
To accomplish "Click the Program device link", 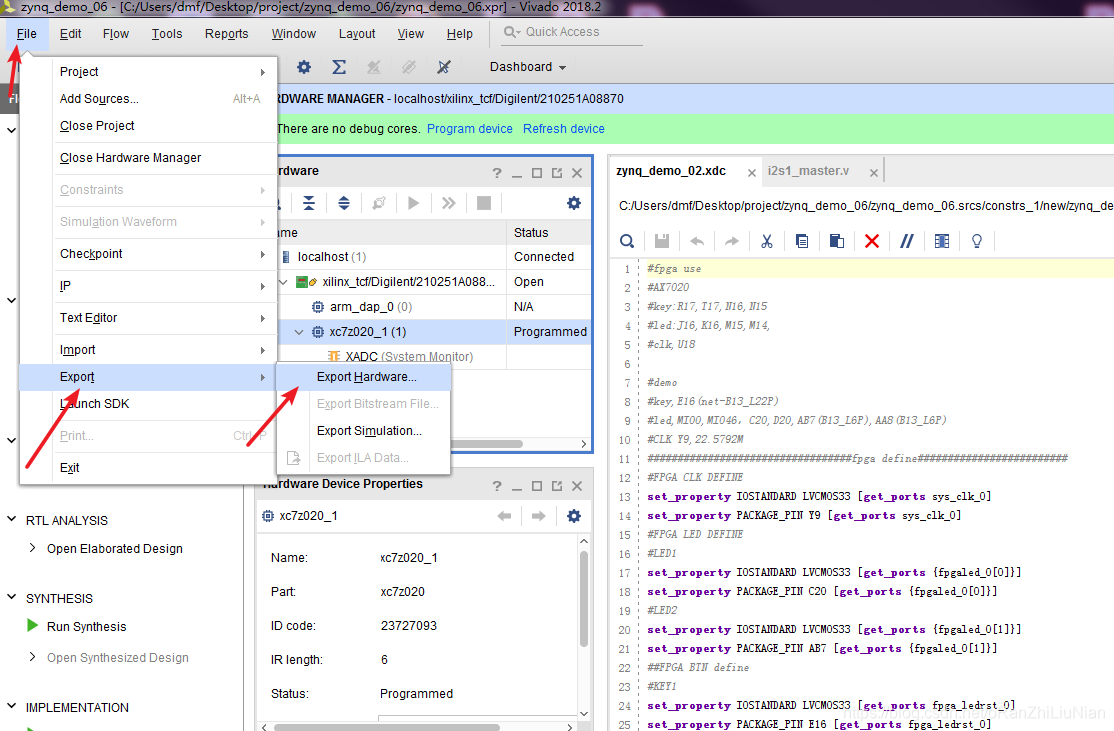I will coord(470,129).
